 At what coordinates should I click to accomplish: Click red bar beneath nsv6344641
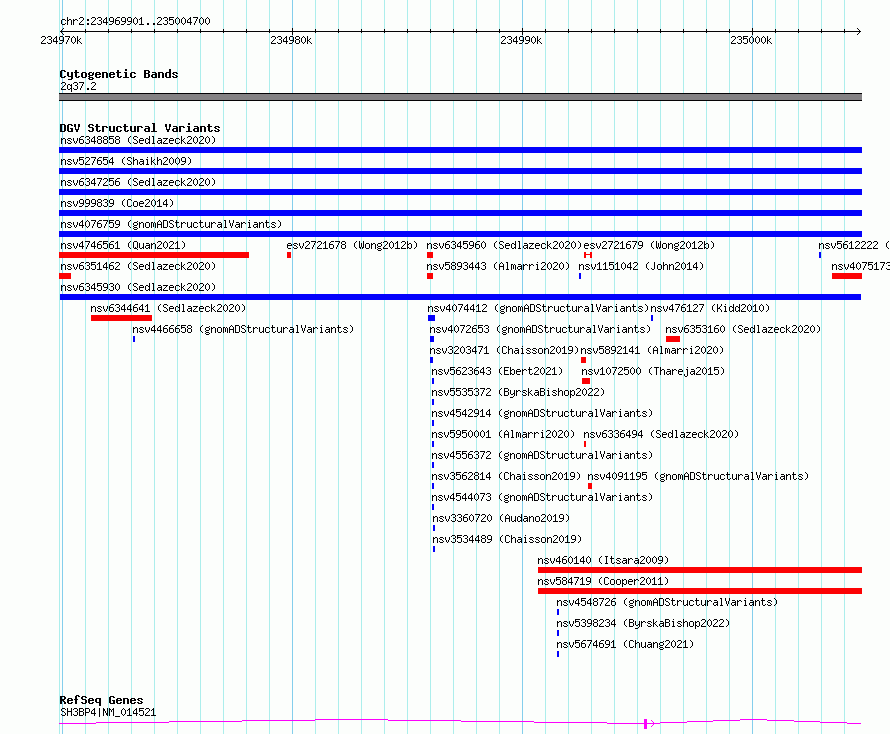[121, 318]
